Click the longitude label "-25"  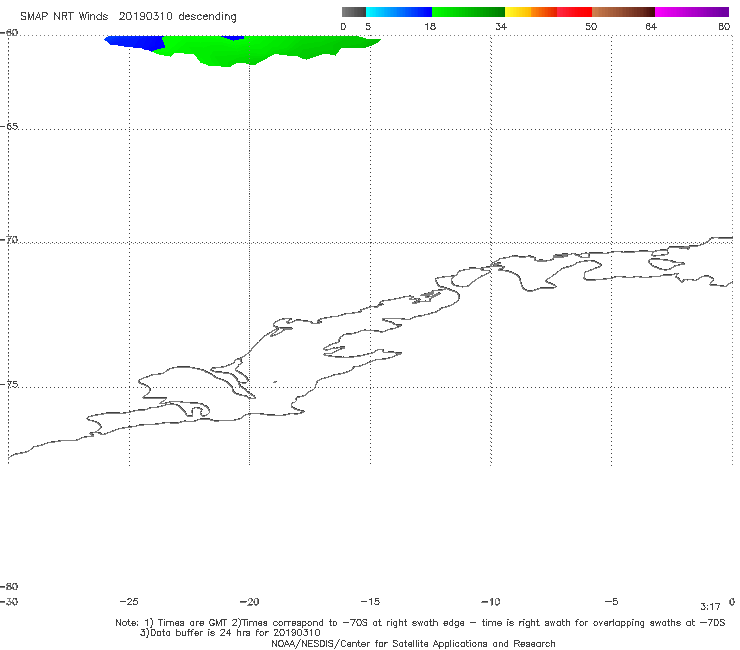point(129,602)
